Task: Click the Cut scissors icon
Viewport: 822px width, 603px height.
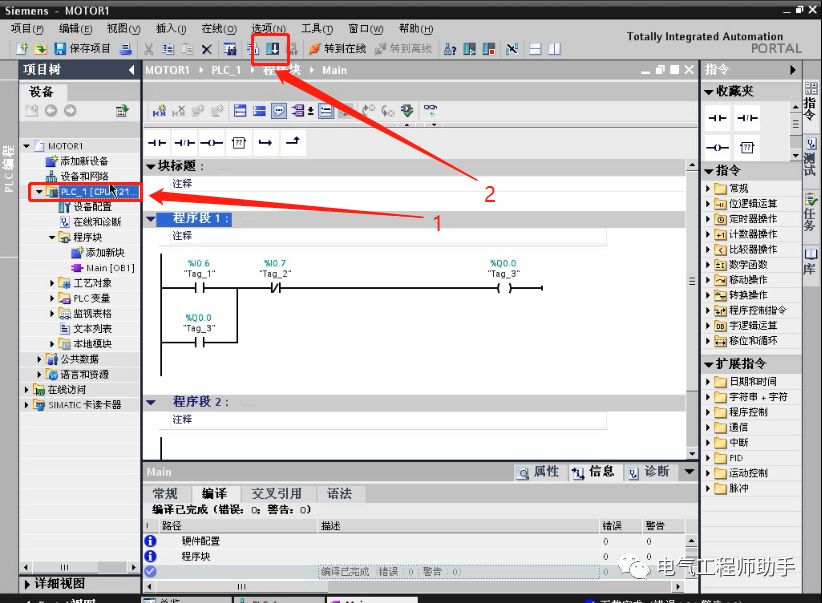Action: [x=149, y=49]
